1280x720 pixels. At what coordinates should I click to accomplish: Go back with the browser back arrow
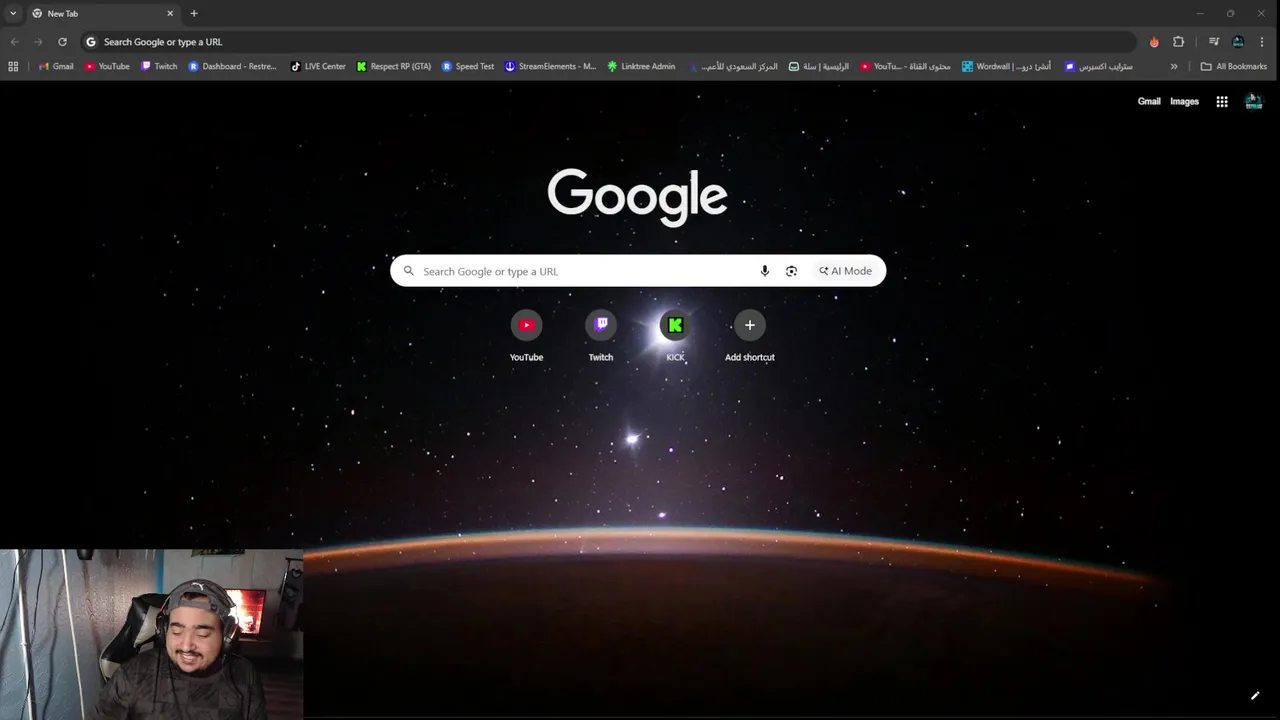[14, 42]
